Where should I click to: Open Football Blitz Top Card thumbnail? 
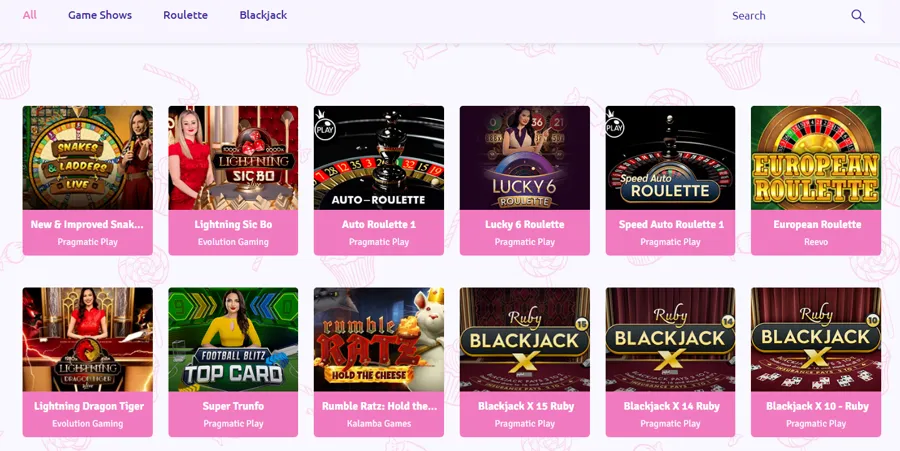point(233,340)
